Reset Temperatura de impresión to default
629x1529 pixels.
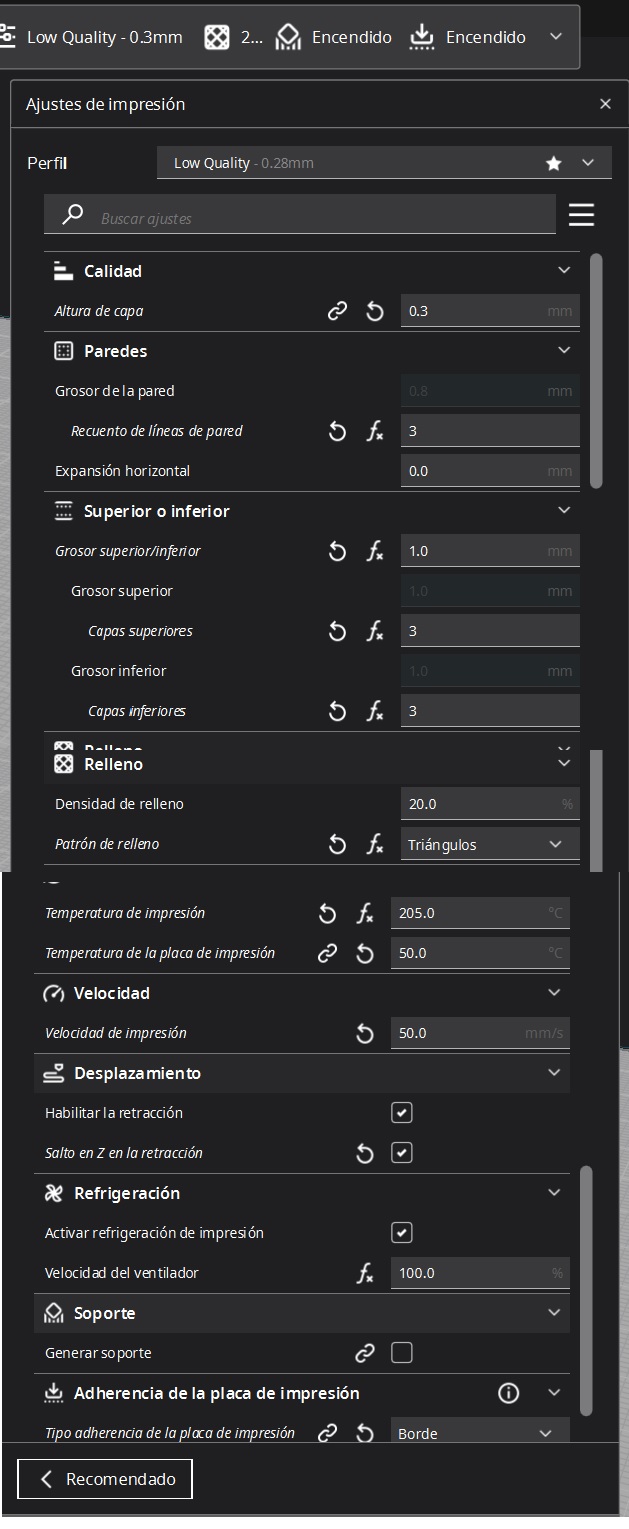pyautogui.click(x=328, y=913)
